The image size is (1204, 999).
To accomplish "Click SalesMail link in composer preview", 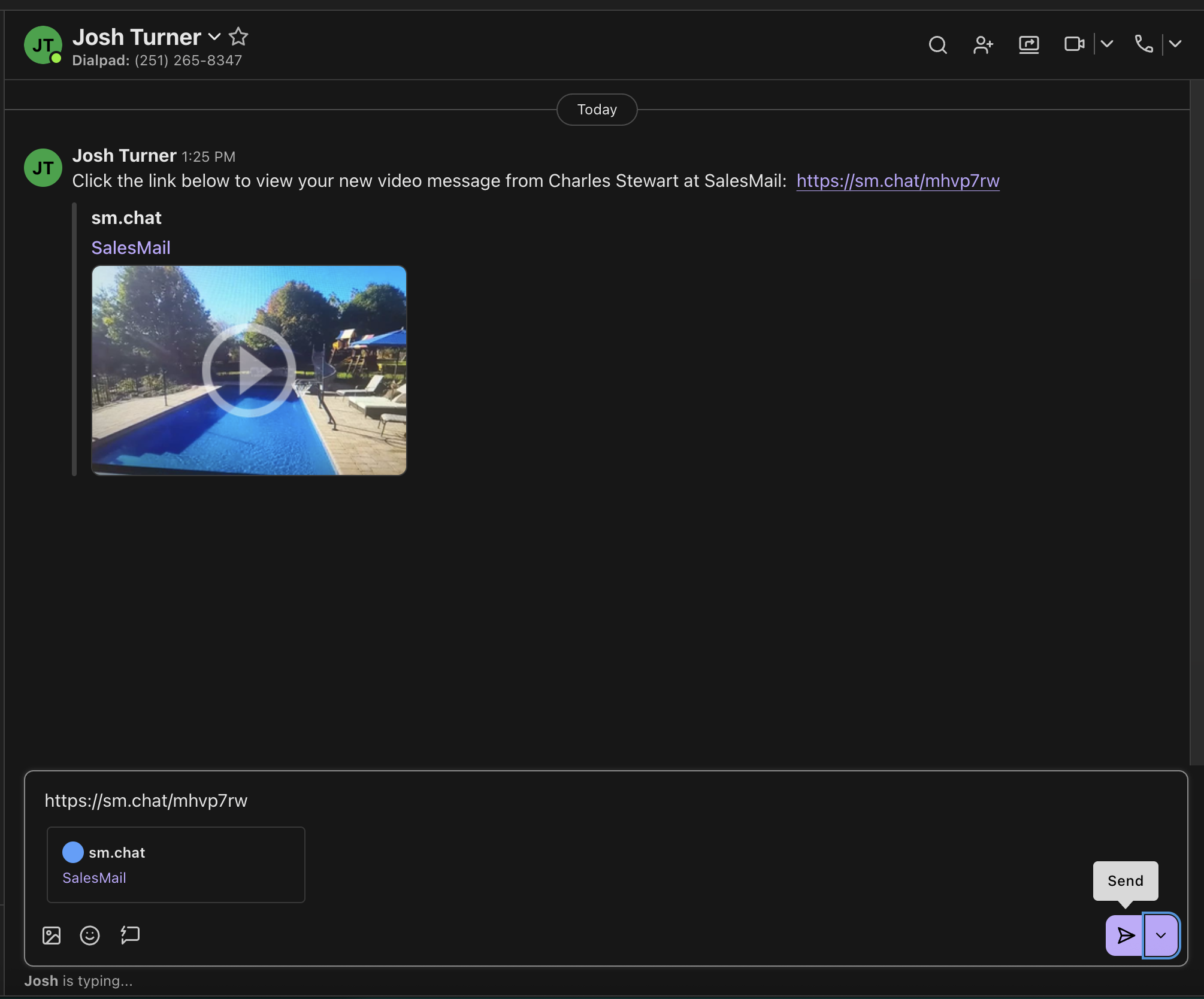I will click(x=94, y=878).
